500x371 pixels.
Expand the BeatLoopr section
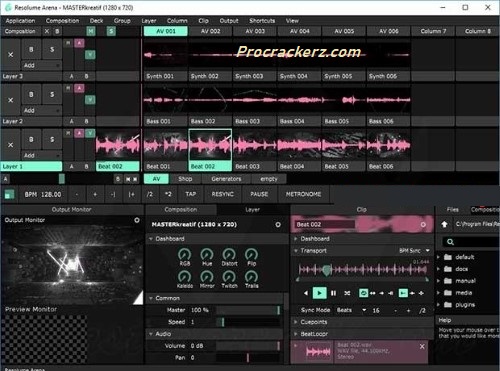(x=296, y=334)
